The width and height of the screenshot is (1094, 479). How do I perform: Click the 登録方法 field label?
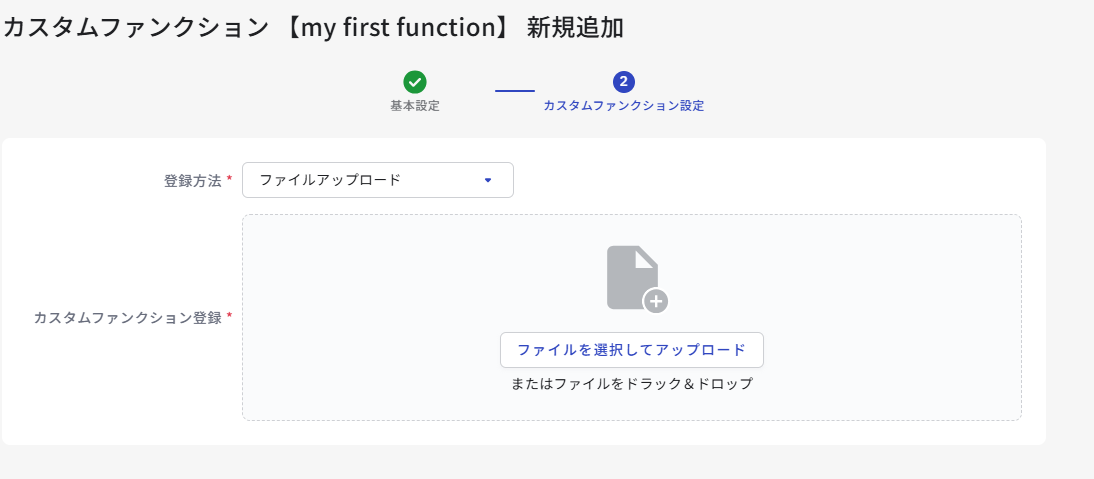coord(193,181)
